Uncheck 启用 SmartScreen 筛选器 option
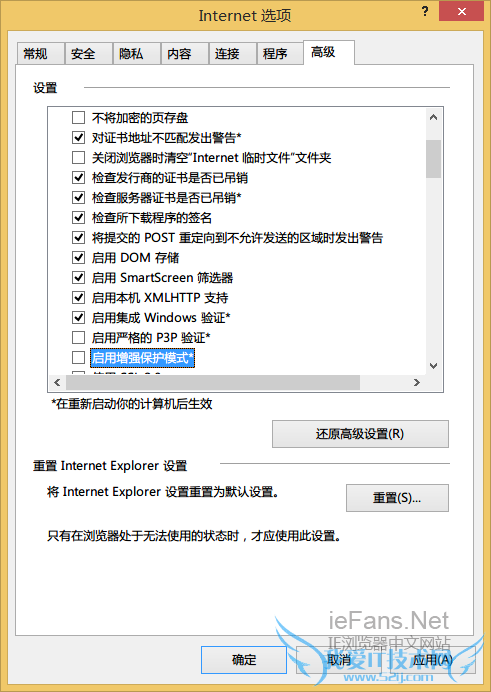This screenshot has height=692, width=491. click(79, 277)
